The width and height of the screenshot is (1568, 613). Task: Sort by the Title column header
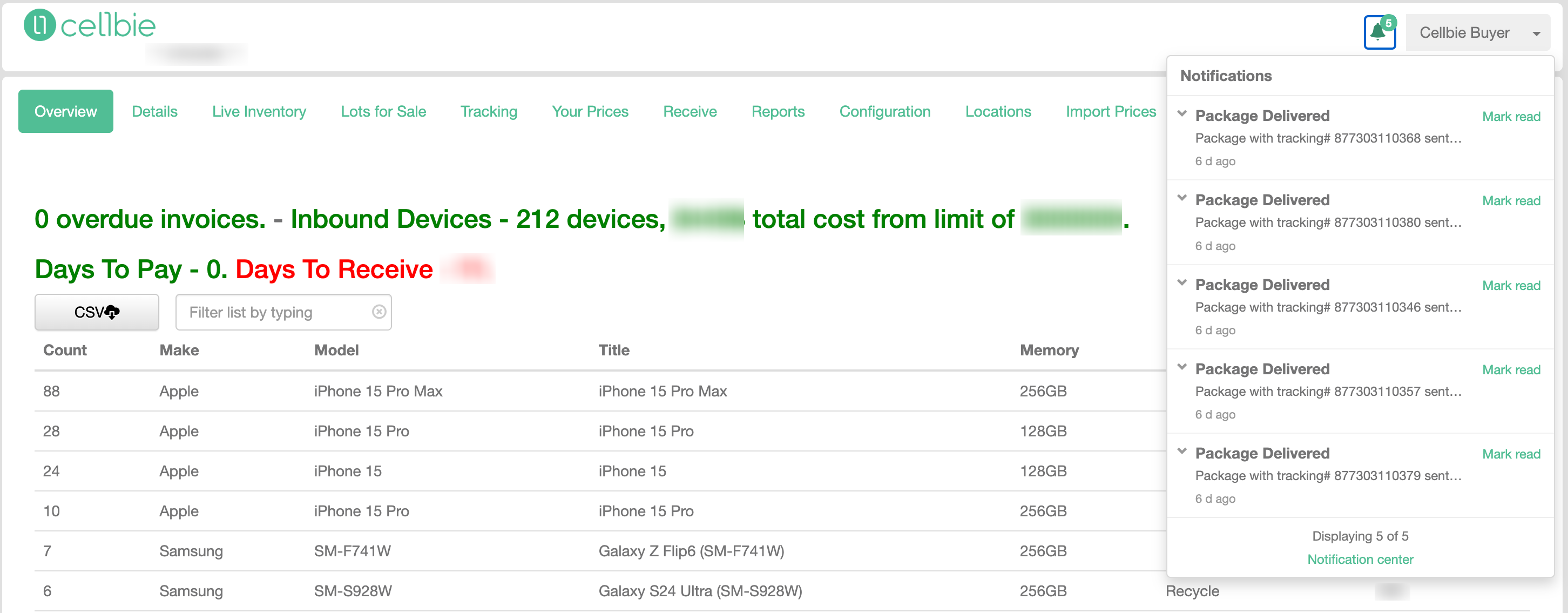tap(613, 350)
